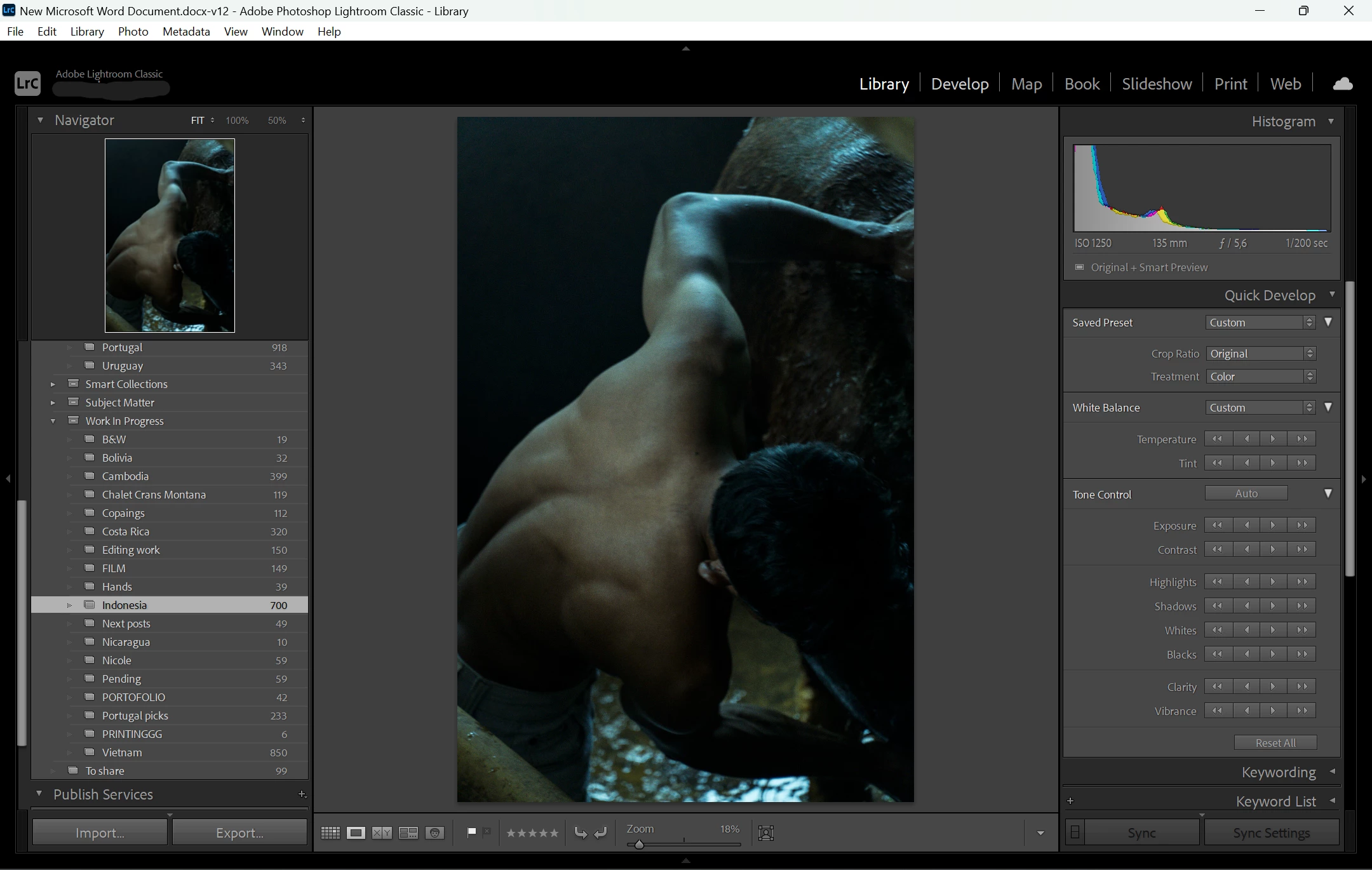Click the Zoom slider handle
The height and width of the screenshot is (870, 1372).
pos(639,845)
